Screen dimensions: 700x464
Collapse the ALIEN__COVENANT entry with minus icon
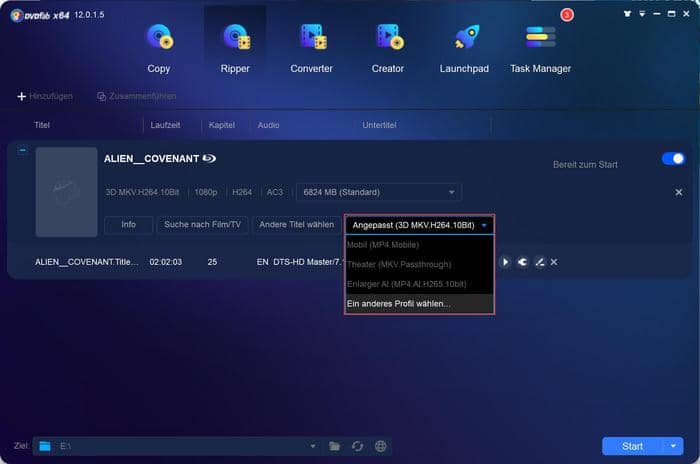click(x=22, y=151)
